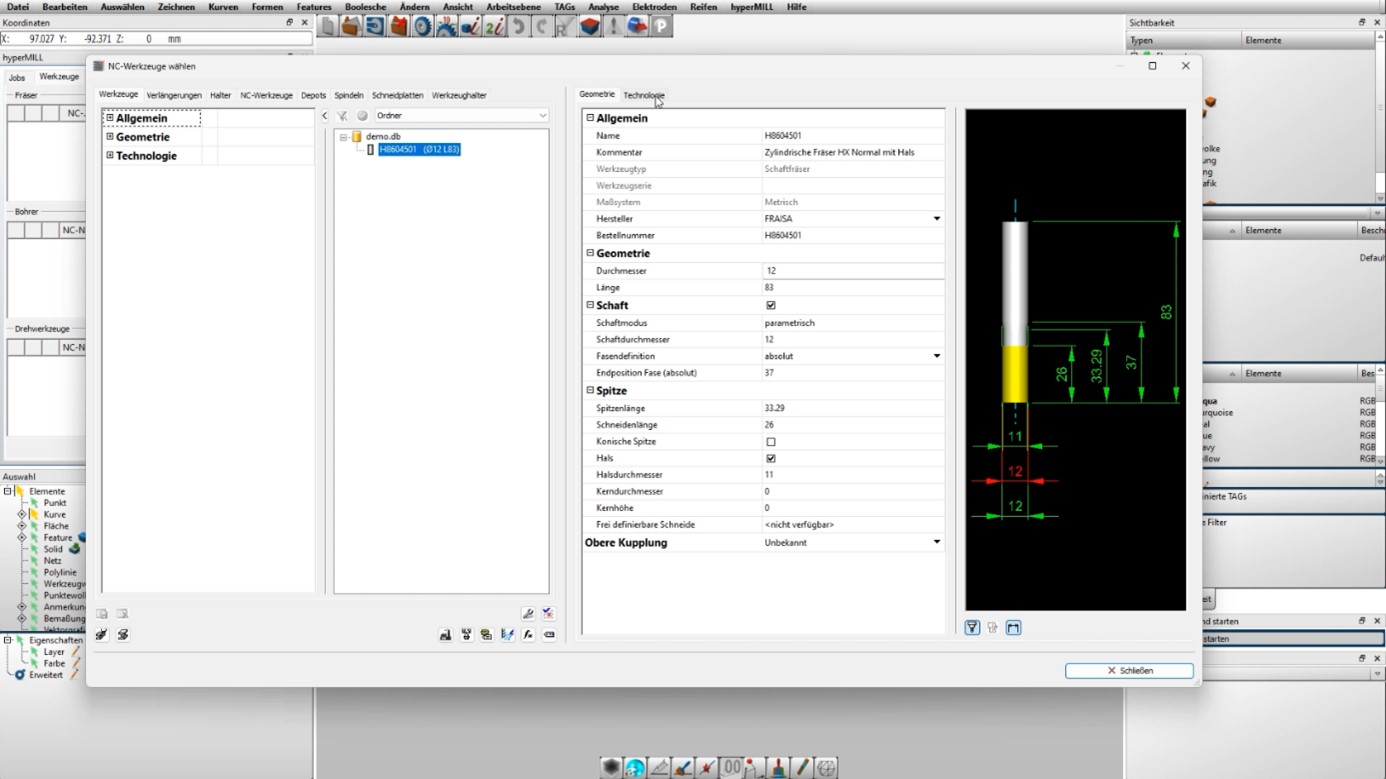
Task: Select tool H8604501 (Ø12 L83) in tree
Action: (x=419, y=150)
